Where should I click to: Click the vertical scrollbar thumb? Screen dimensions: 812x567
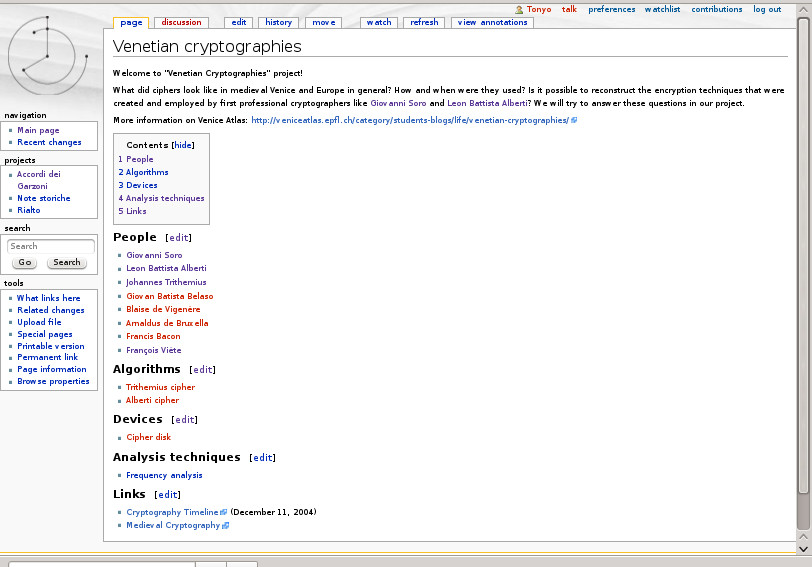coord(803,256)
